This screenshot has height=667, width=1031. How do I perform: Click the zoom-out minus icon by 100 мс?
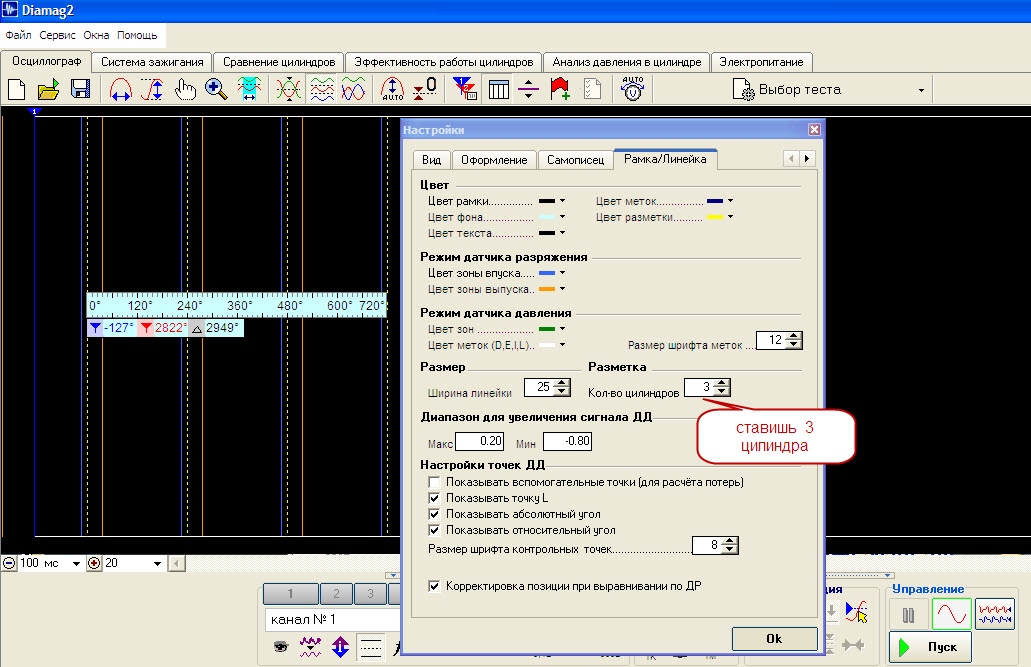(x=9, y=563)
